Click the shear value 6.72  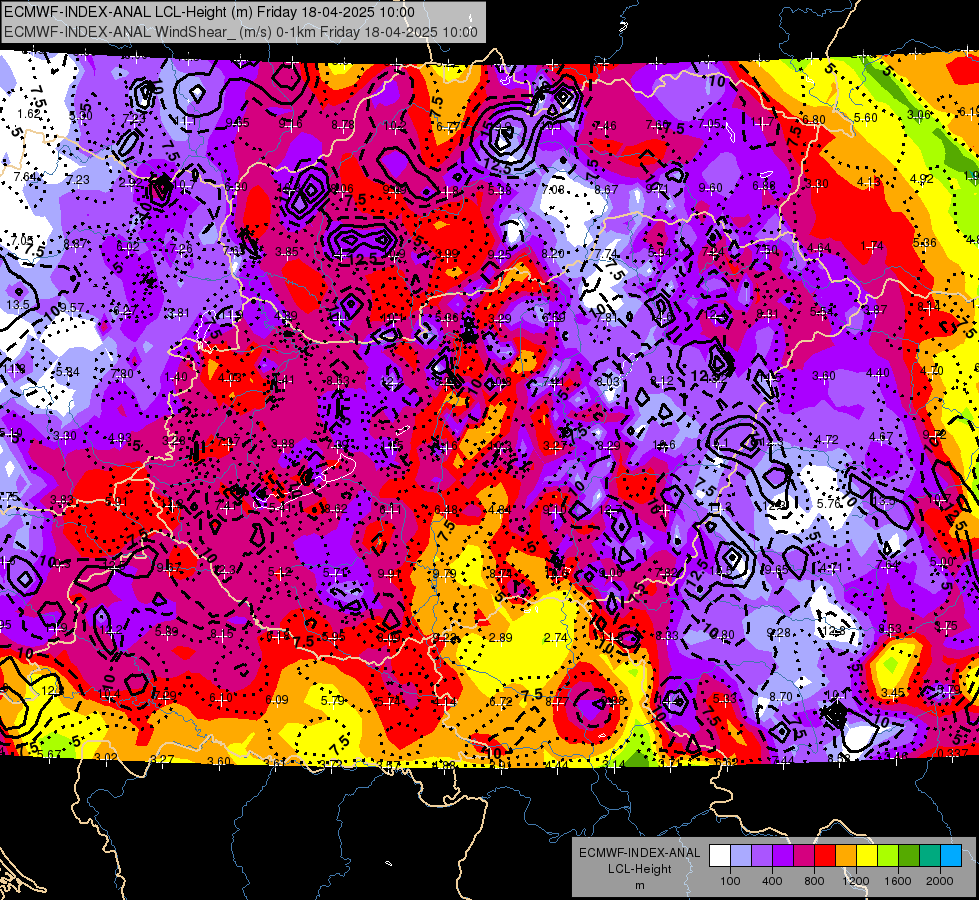pos(501,701)
